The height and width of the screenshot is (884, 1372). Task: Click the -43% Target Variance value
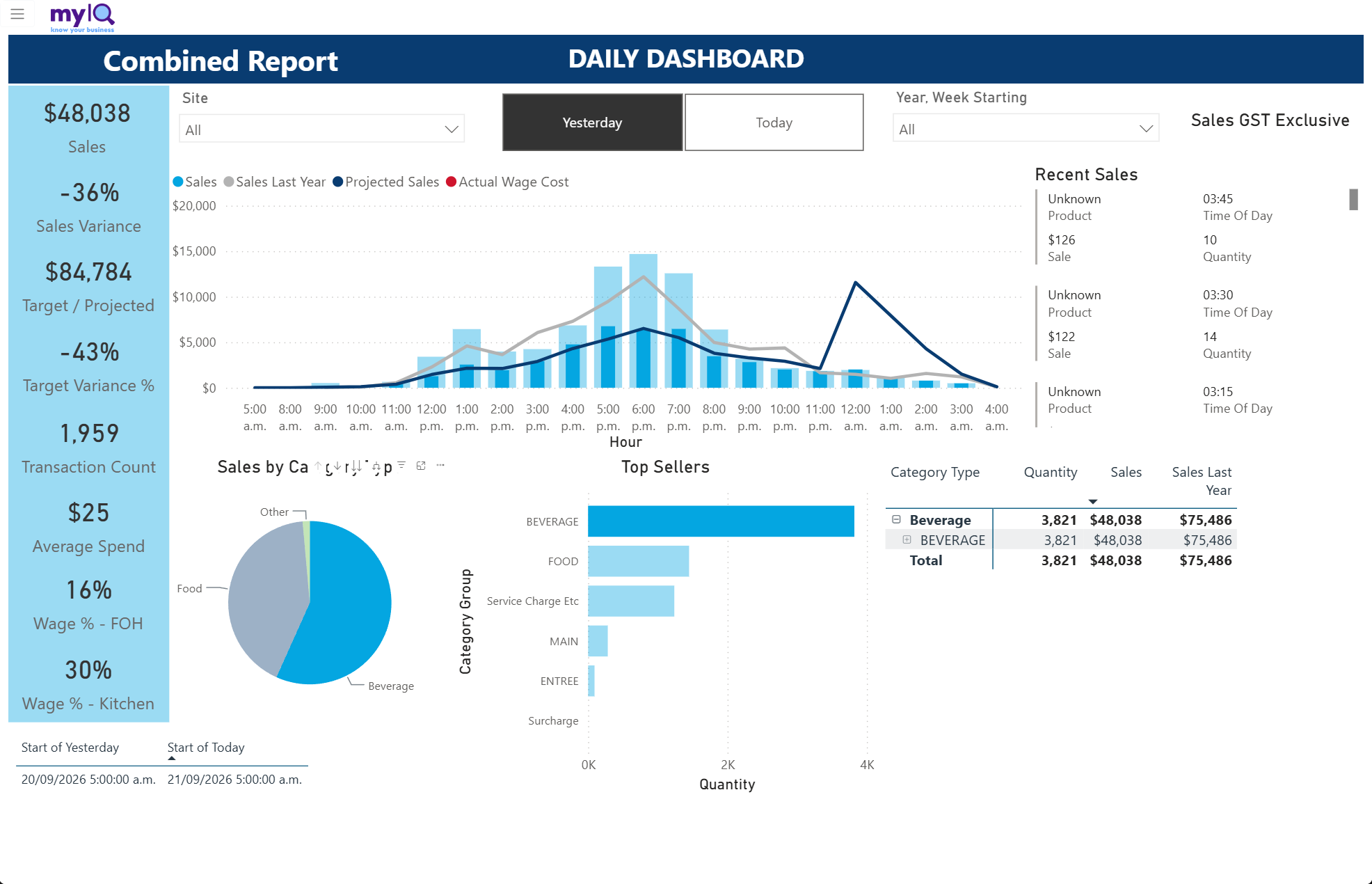click(90, 352)
